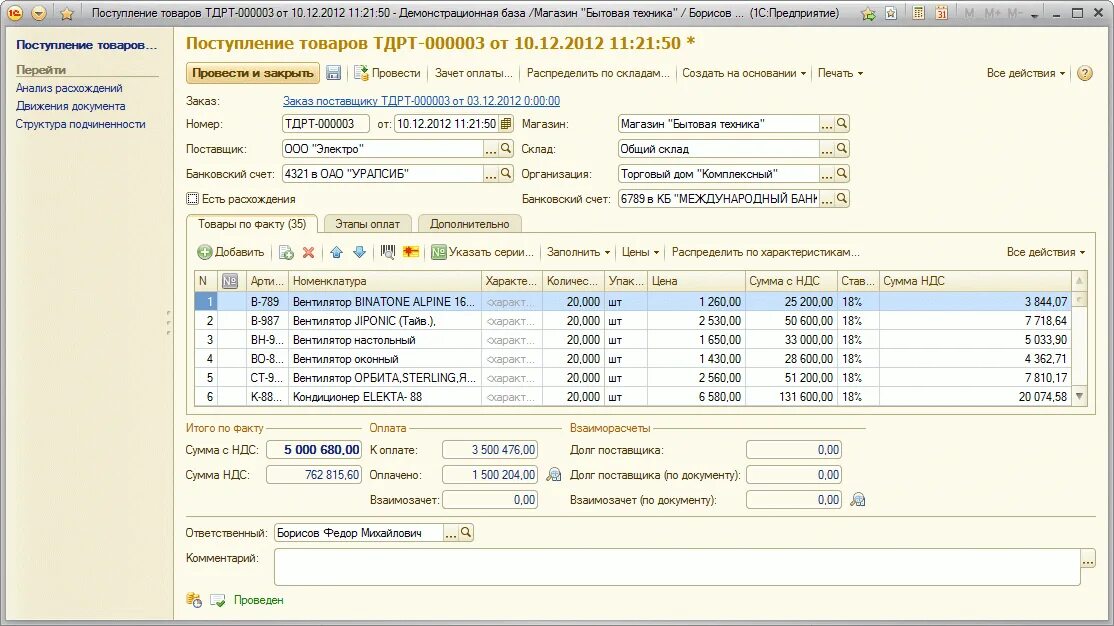Click the favorites star in the title bar
Image resolution: width=1114 pixels, height=626 pixels.
coord(67,14)
